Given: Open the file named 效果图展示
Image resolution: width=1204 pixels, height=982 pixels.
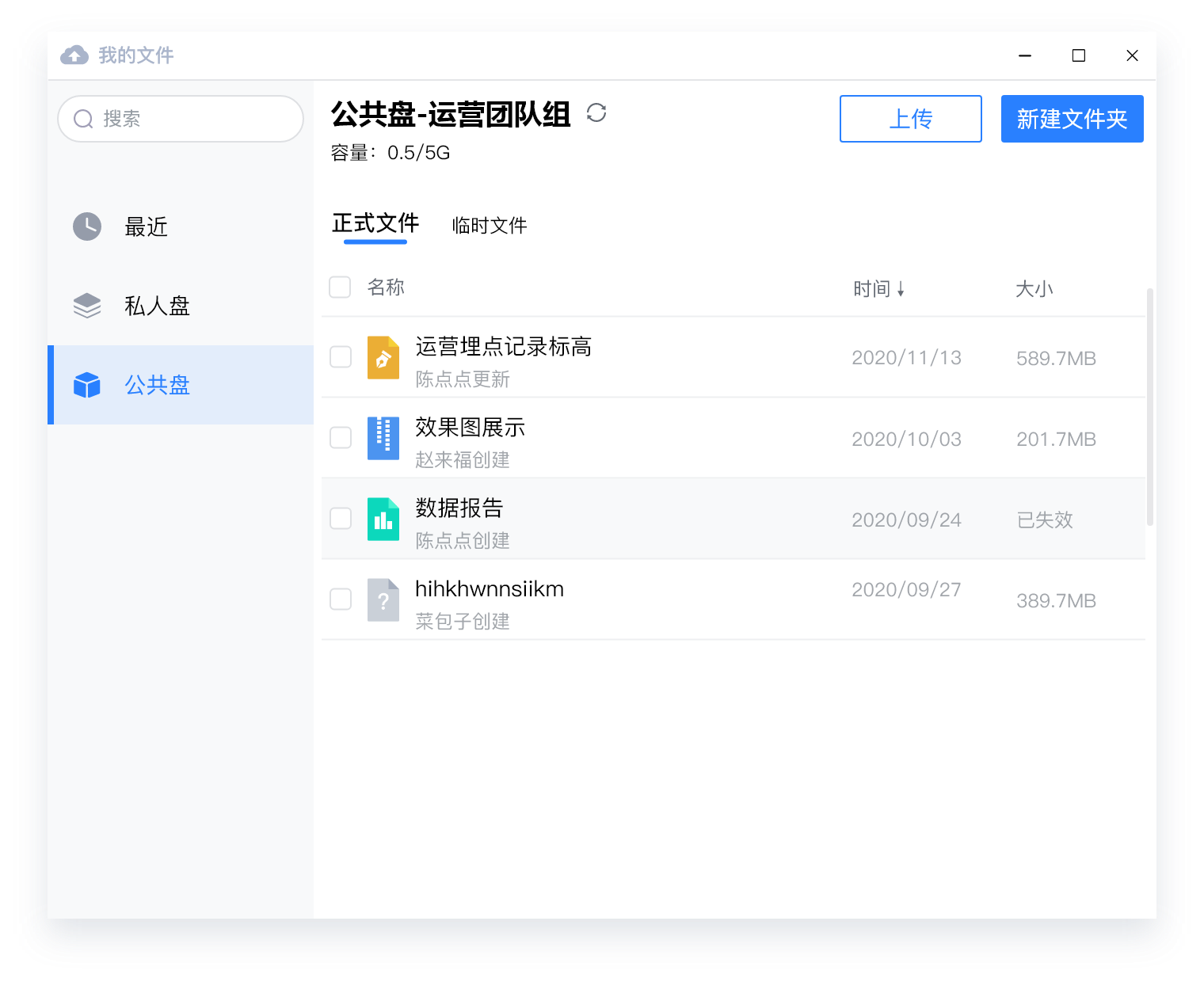Looking at the screenshot, I should (x=471, y=428).
